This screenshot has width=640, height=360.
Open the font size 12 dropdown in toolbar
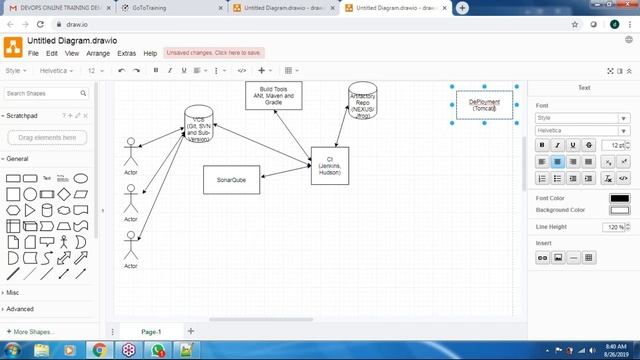(x=96, y=71)
